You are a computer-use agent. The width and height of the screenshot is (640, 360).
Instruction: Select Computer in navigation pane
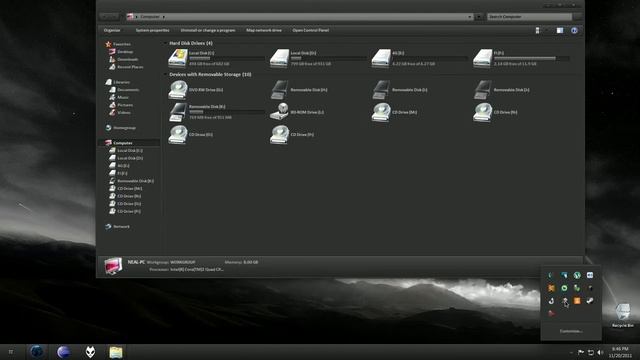pyautogui.click(x=122, y=143)
